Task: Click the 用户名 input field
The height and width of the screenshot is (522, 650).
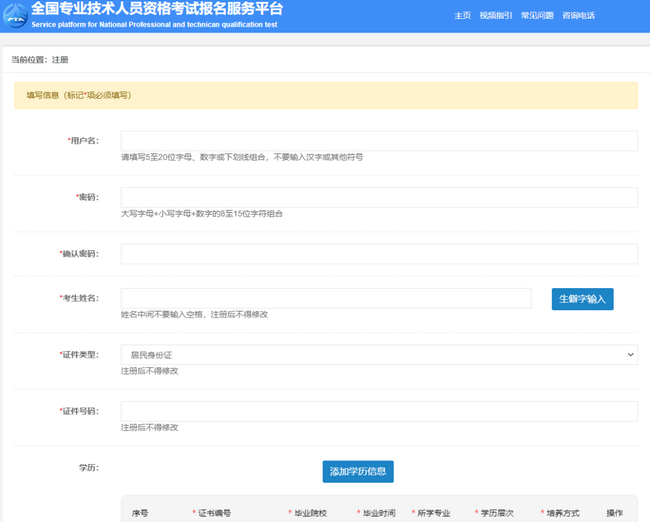Action: point(379,141)
